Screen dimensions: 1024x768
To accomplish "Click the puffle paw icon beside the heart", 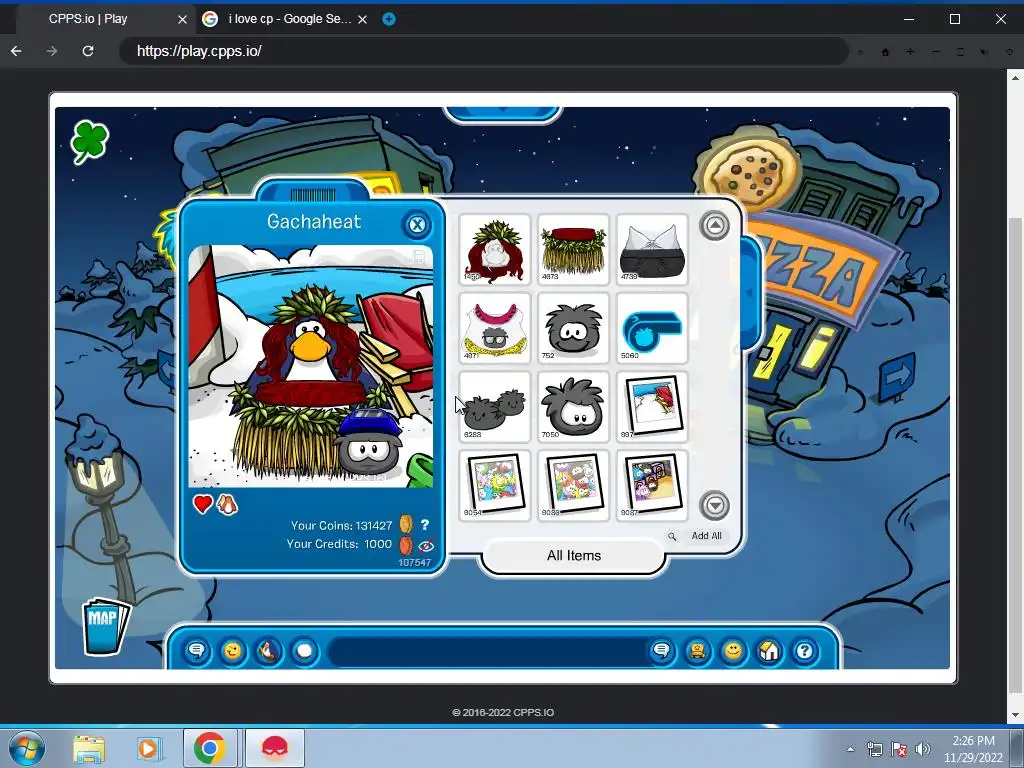I will (227, 504).
